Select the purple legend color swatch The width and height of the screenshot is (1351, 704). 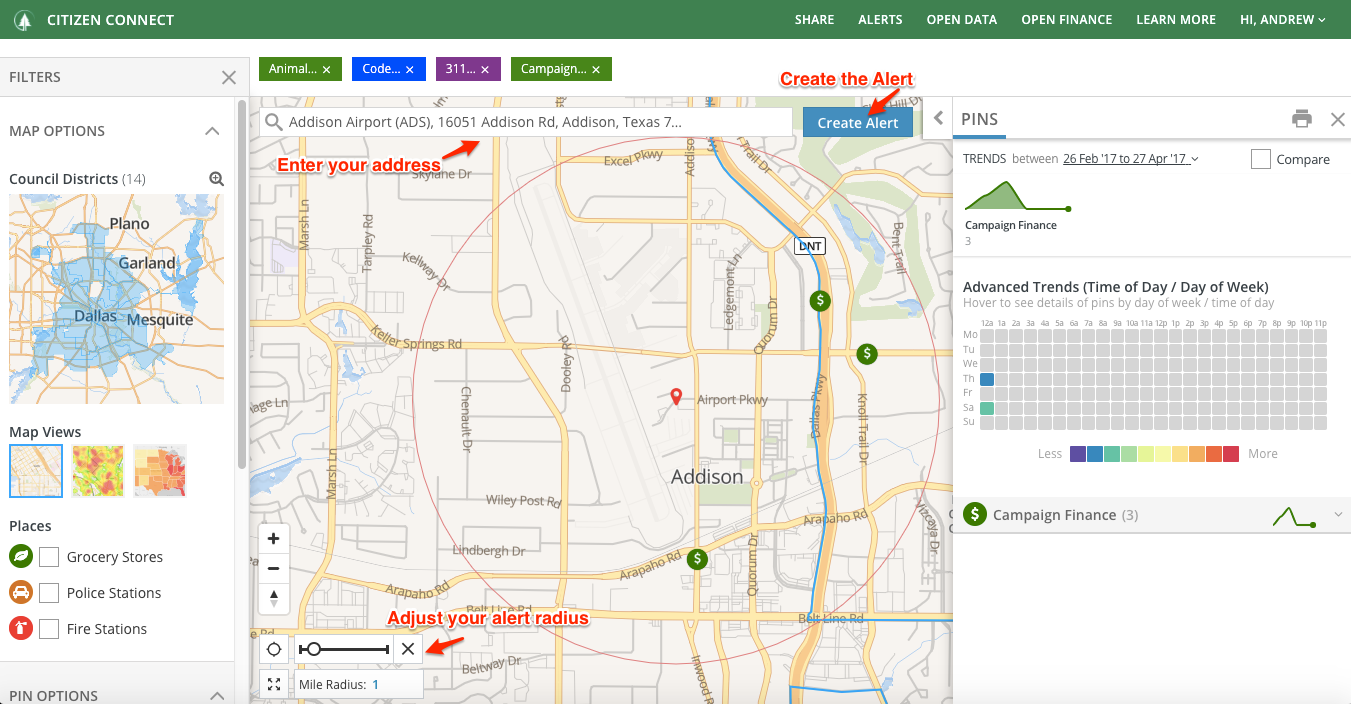click(x=1078, y=454)
